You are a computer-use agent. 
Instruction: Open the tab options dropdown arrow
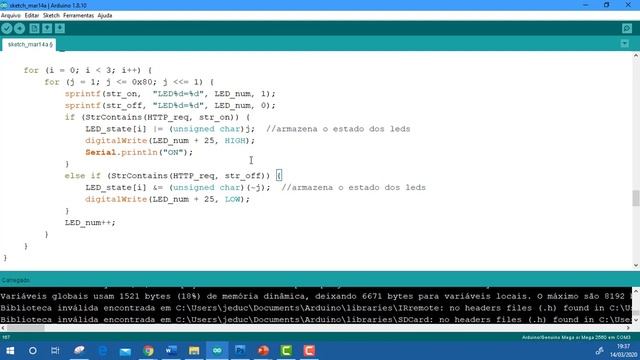pos(624,43)
